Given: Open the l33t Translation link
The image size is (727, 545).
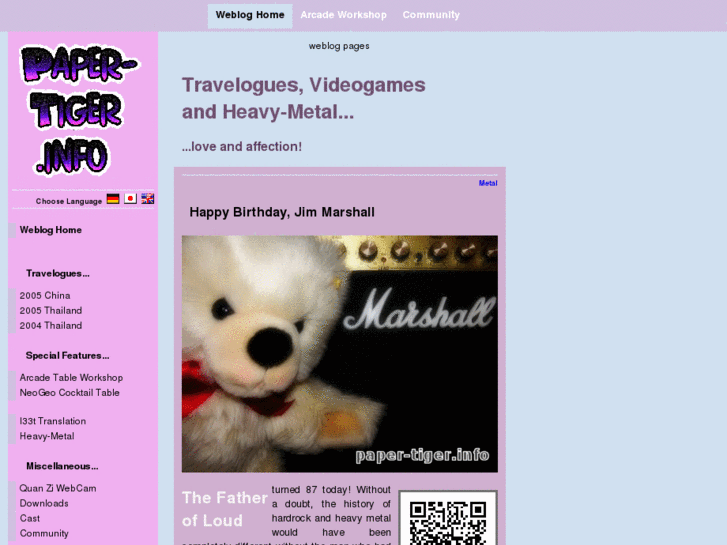Looking at the screenshot, I should click(52, 421).
